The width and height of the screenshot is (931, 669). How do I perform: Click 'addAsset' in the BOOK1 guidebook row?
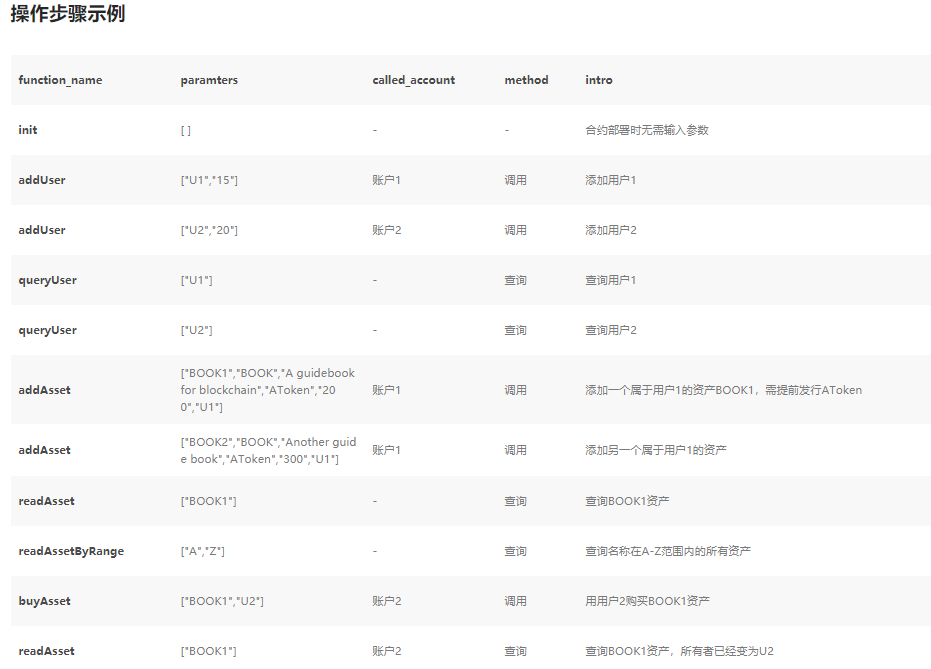[45, 390]
